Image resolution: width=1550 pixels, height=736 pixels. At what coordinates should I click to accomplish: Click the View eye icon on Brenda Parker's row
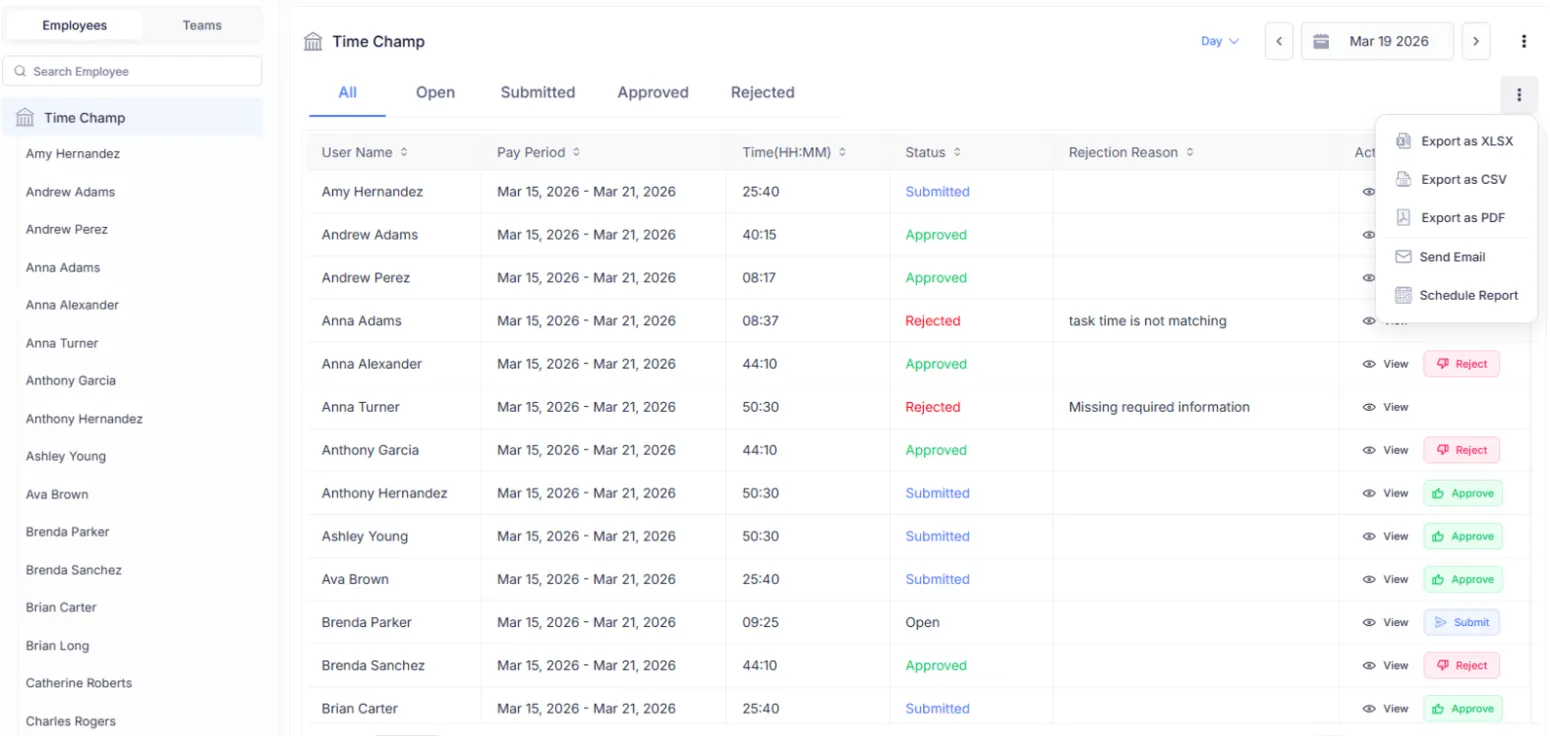click(1368, 622)
